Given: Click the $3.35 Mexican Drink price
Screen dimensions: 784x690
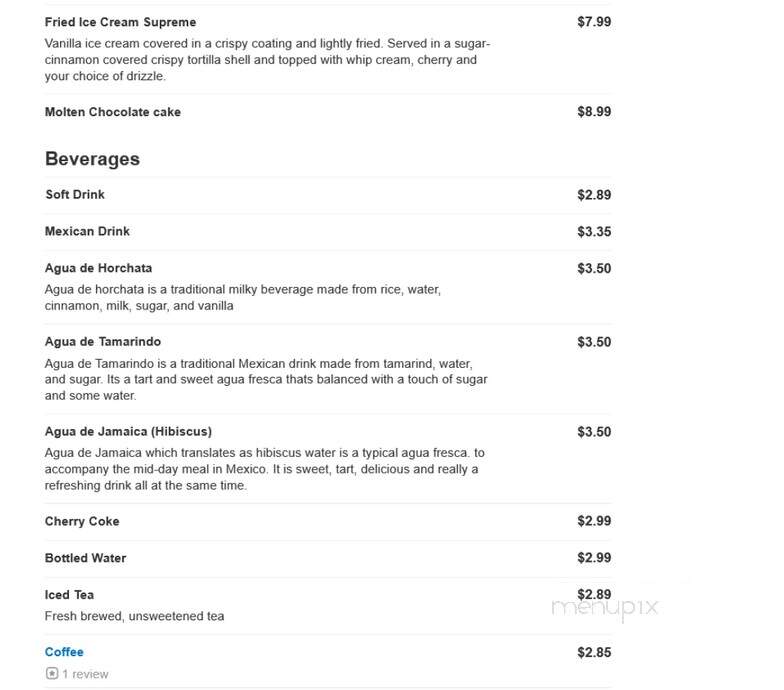Looking at the screenshot, I should [x=594, y=232].
